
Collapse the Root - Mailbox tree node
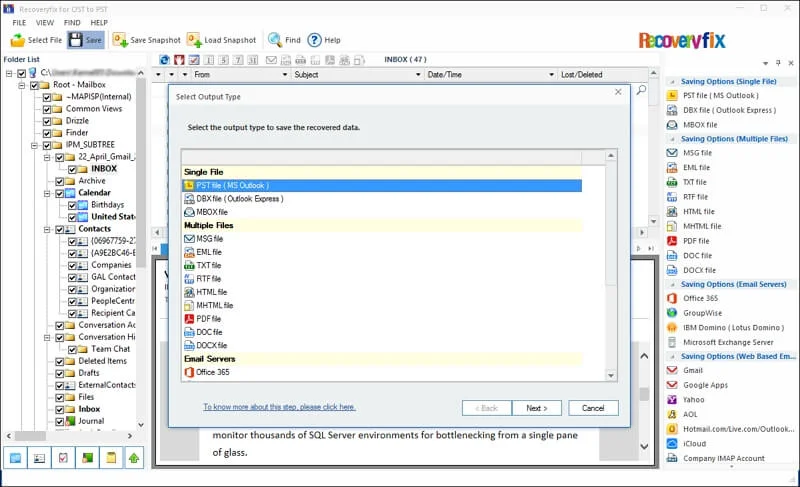pyautogui.click(x=22, y=85)
